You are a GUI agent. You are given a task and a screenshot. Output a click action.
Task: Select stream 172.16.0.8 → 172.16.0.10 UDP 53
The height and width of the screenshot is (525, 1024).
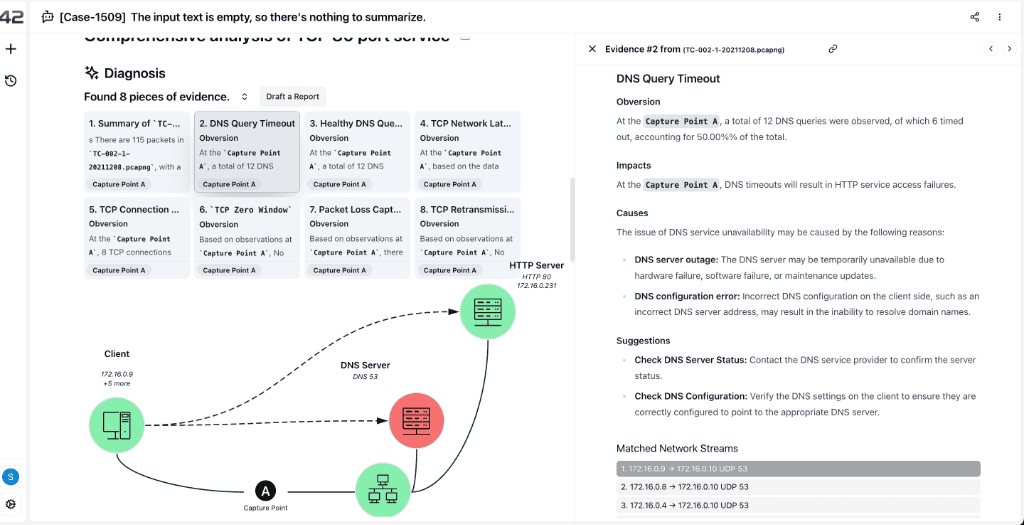(798, 487)
